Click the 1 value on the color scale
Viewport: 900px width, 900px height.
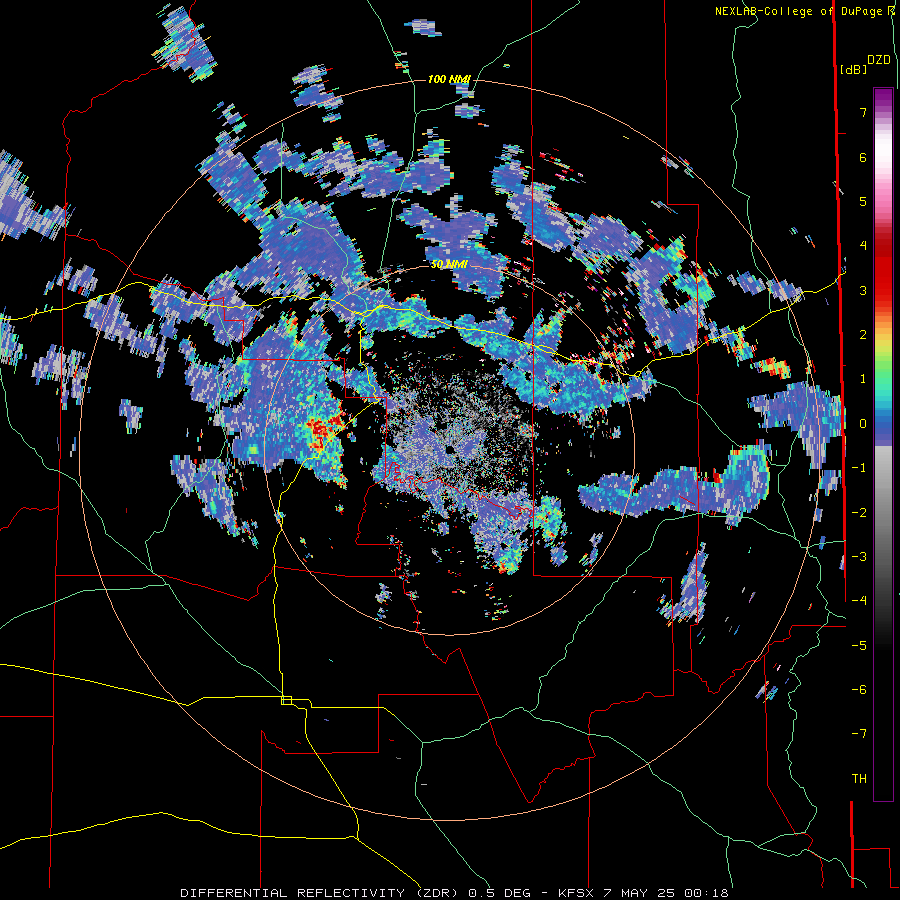863,379
